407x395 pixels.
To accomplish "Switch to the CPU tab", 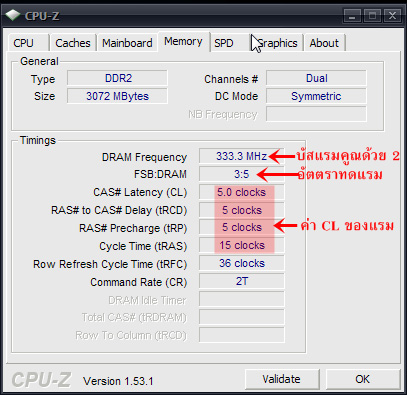I will (28, 43).
